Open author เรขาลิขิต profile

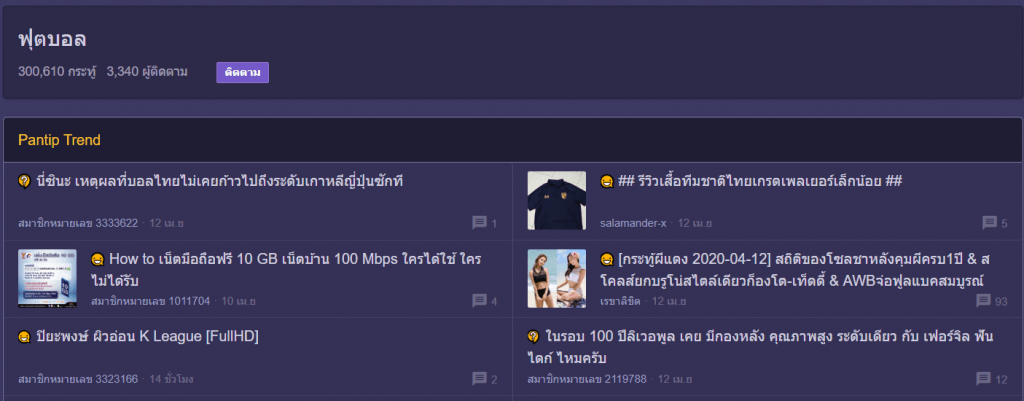pyautogui.click(x=620, y=301)
